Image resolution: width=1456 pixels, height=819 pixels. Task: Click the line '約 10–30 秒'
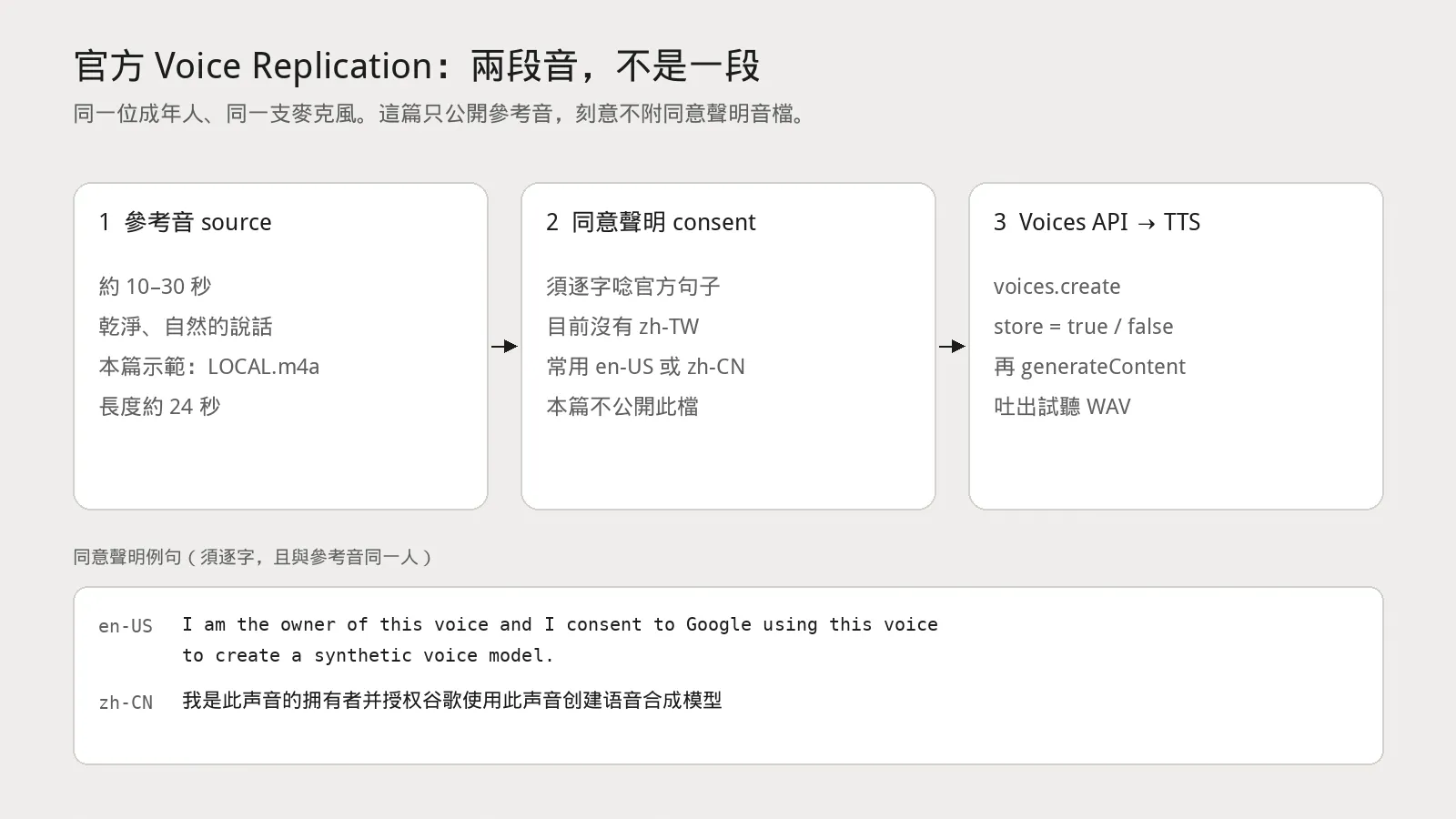tap(155, 287)
